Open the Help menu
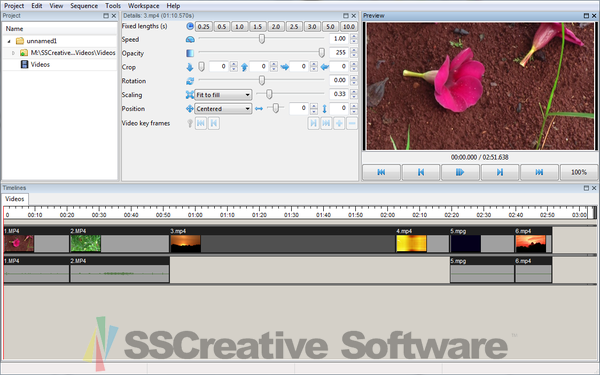This screenshot has height=375, width=600. [x=173, y=6]
